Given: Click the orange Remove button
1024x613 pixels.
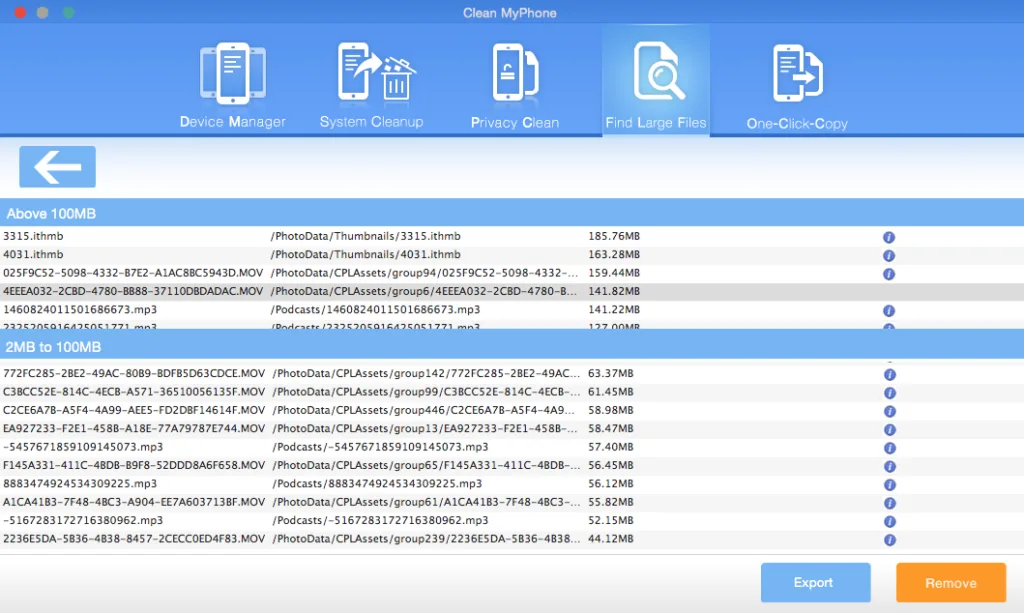Looking at the screenshot, I should pos(951,582).
